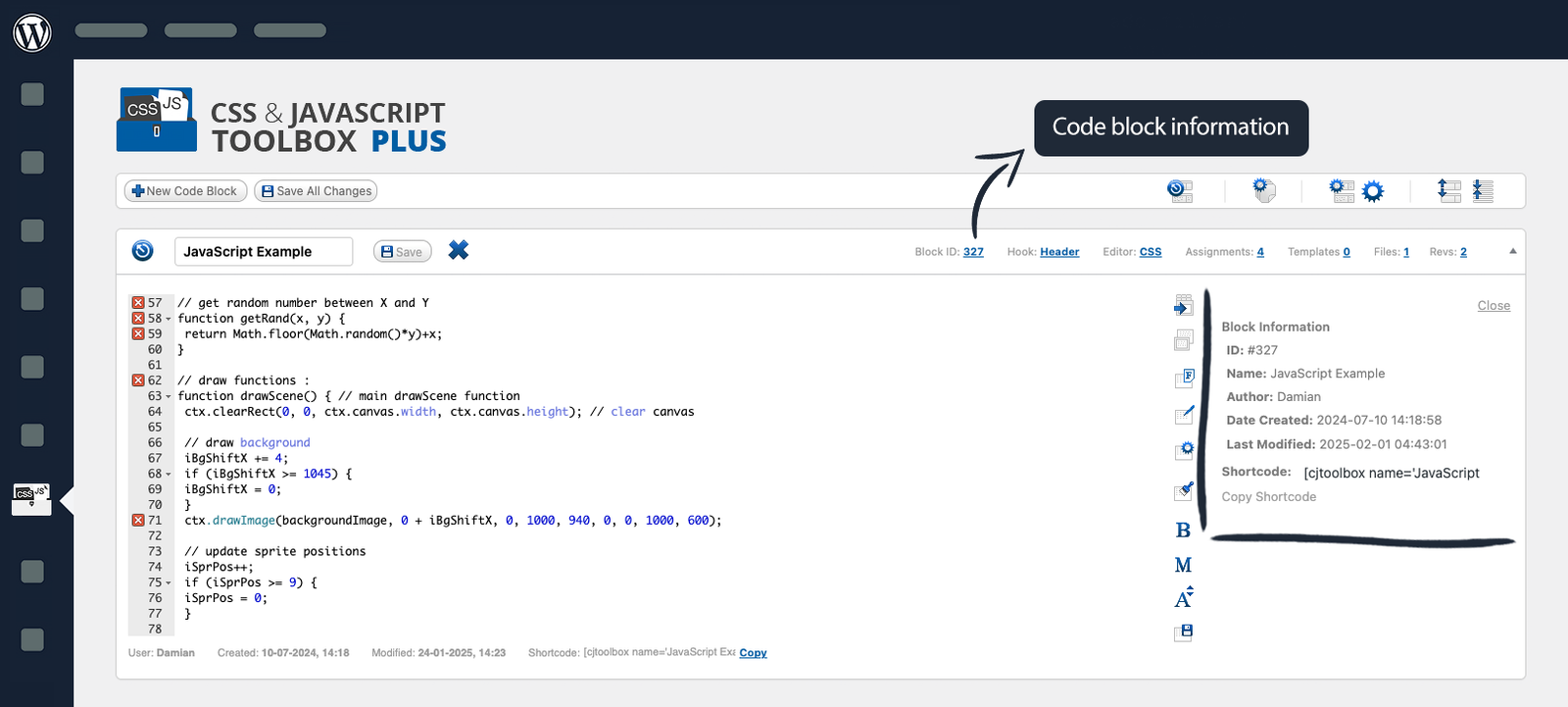Fold the getRand function at line 58
Viewport: 1568px width, 707px height.
169,319
